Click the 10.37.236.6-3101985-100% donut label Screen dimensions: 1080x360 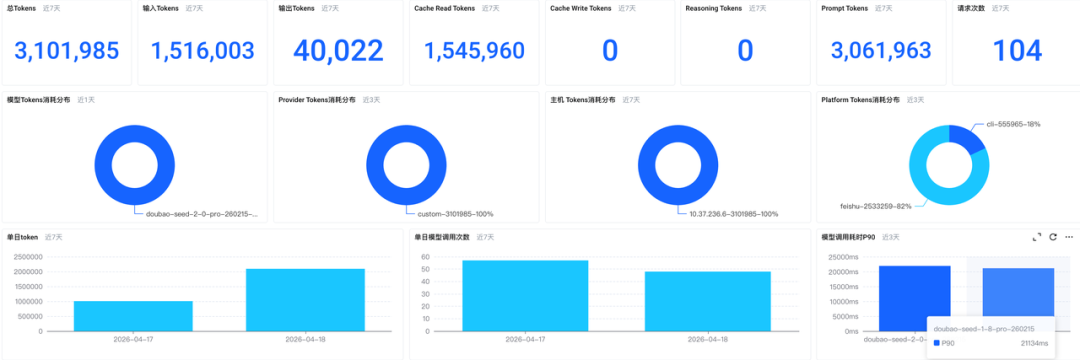734,214
